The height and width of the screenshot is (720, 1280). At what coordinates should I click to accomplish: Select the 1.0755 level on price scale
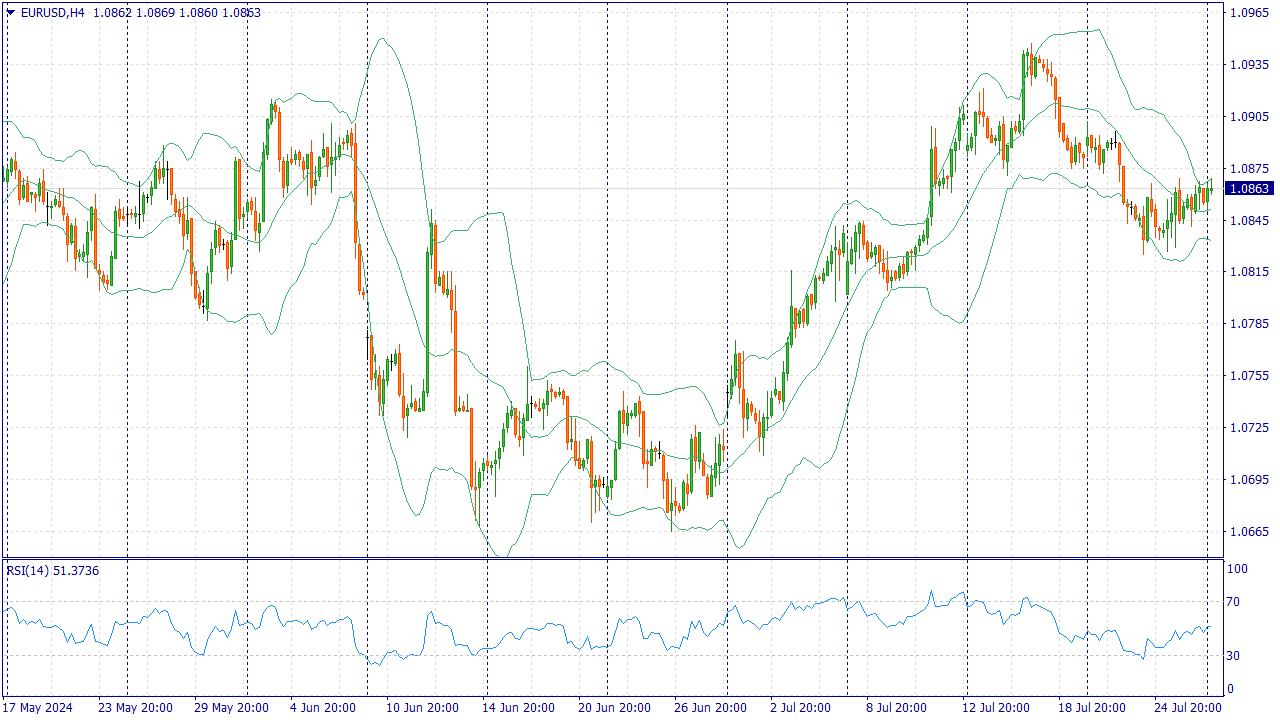pyautogui.click(x=1250, y=376)
